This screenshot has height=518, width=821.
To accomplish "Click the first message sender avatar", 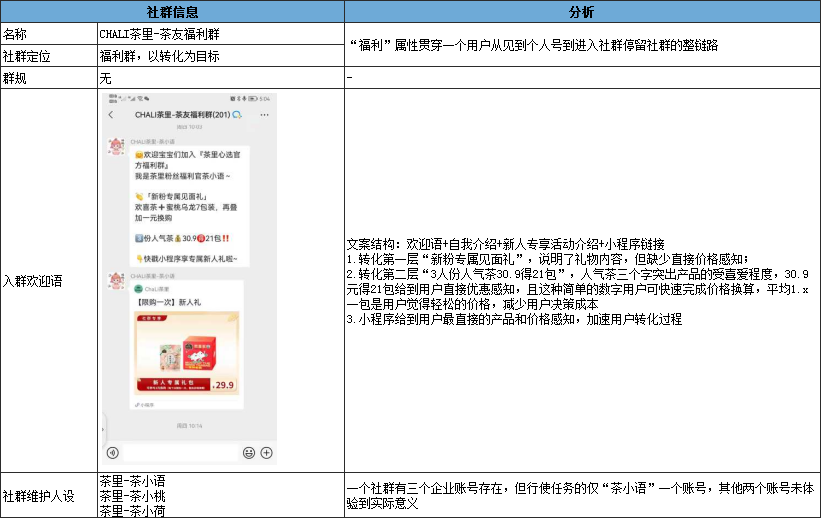I will (115, 147).
